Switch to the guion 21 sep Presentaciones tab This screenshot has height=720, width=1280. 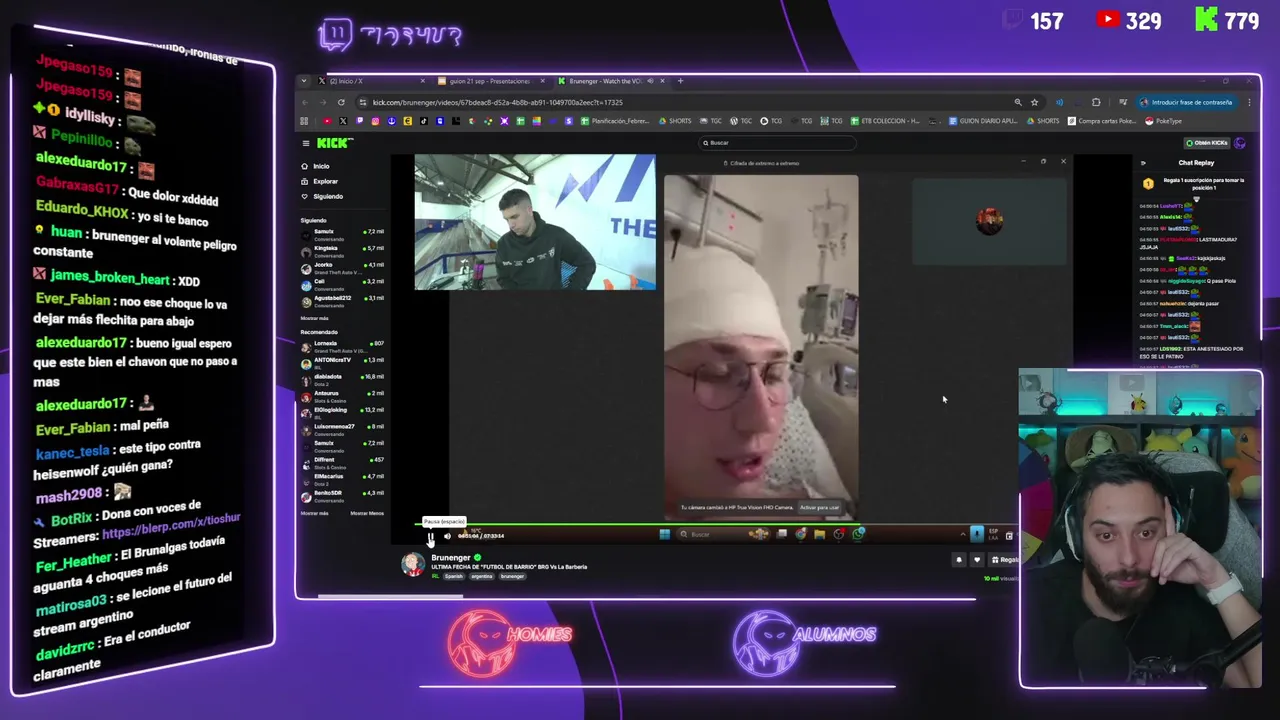(490, 81)
